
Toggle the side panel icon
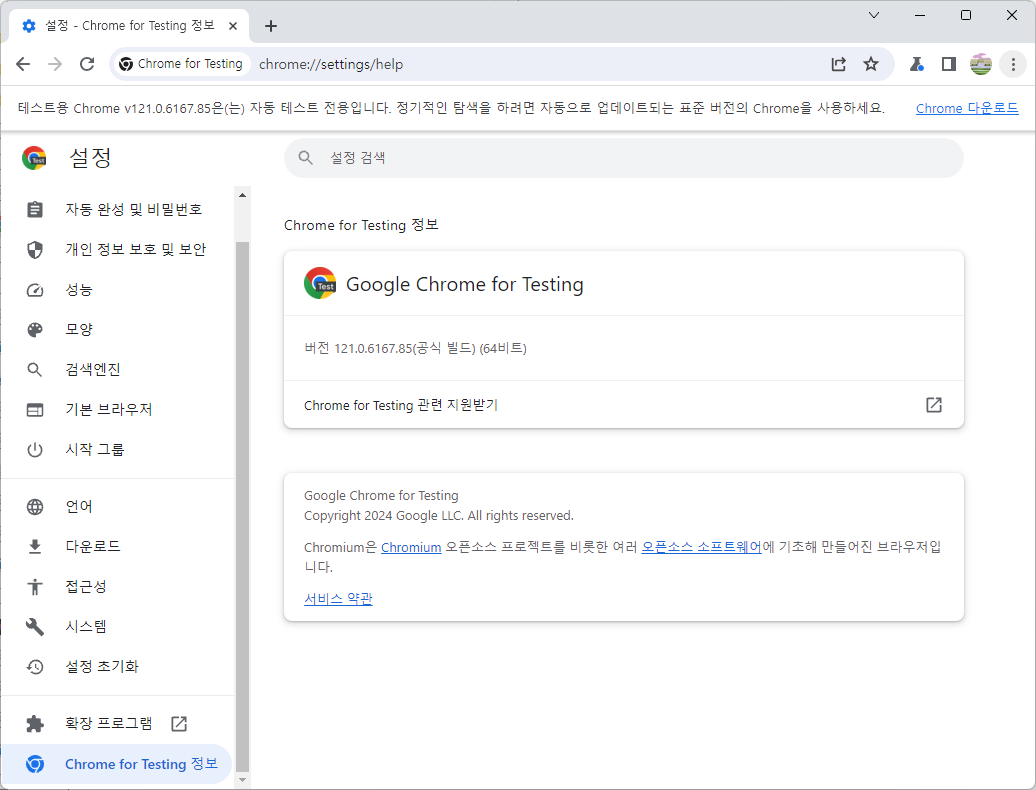(949, 64)
